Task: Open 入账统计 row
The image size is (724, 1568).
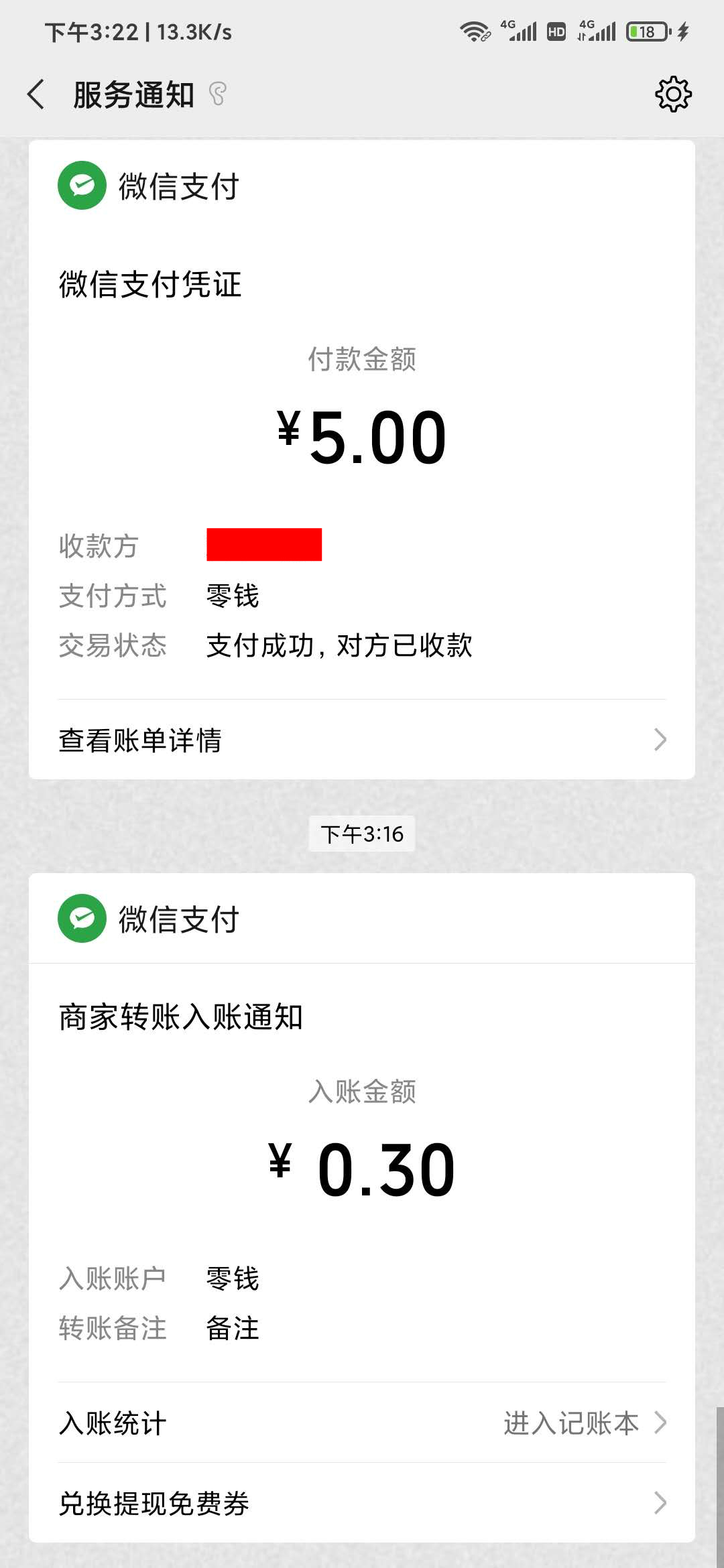Action: click(x=113, y=1423)
